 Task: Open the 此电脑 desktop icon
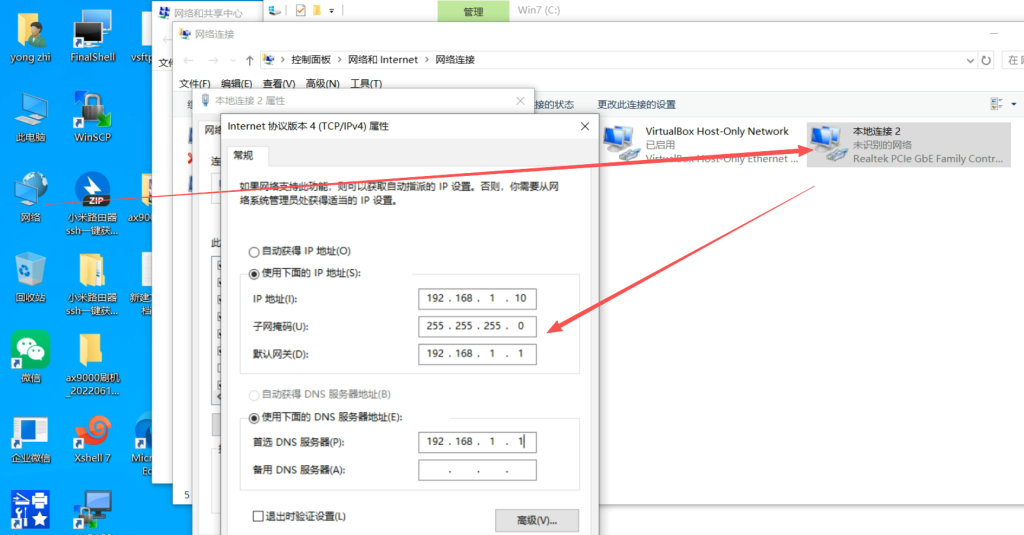[31, 118]
